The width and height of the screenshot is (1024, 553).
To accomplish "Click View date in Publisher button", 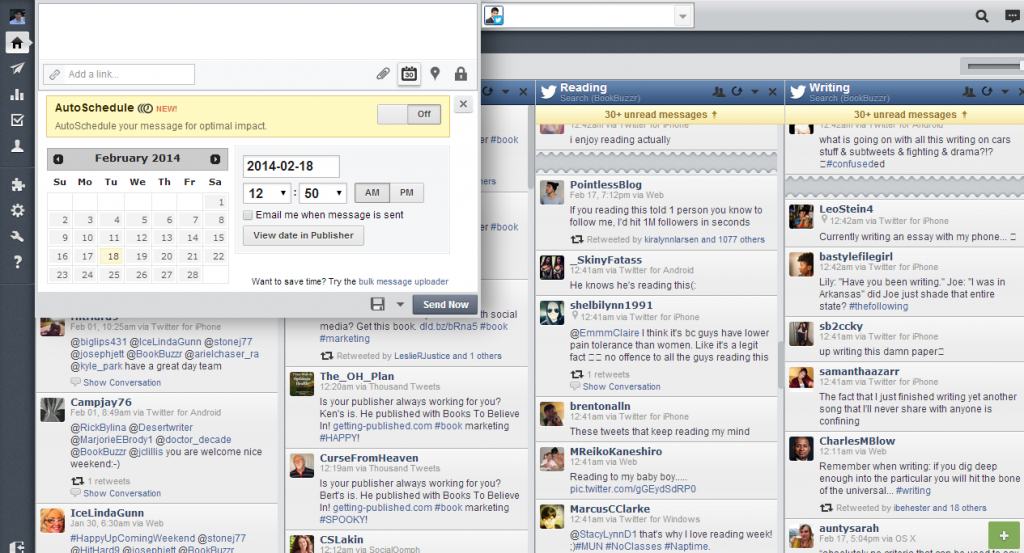I will (304, 236).
